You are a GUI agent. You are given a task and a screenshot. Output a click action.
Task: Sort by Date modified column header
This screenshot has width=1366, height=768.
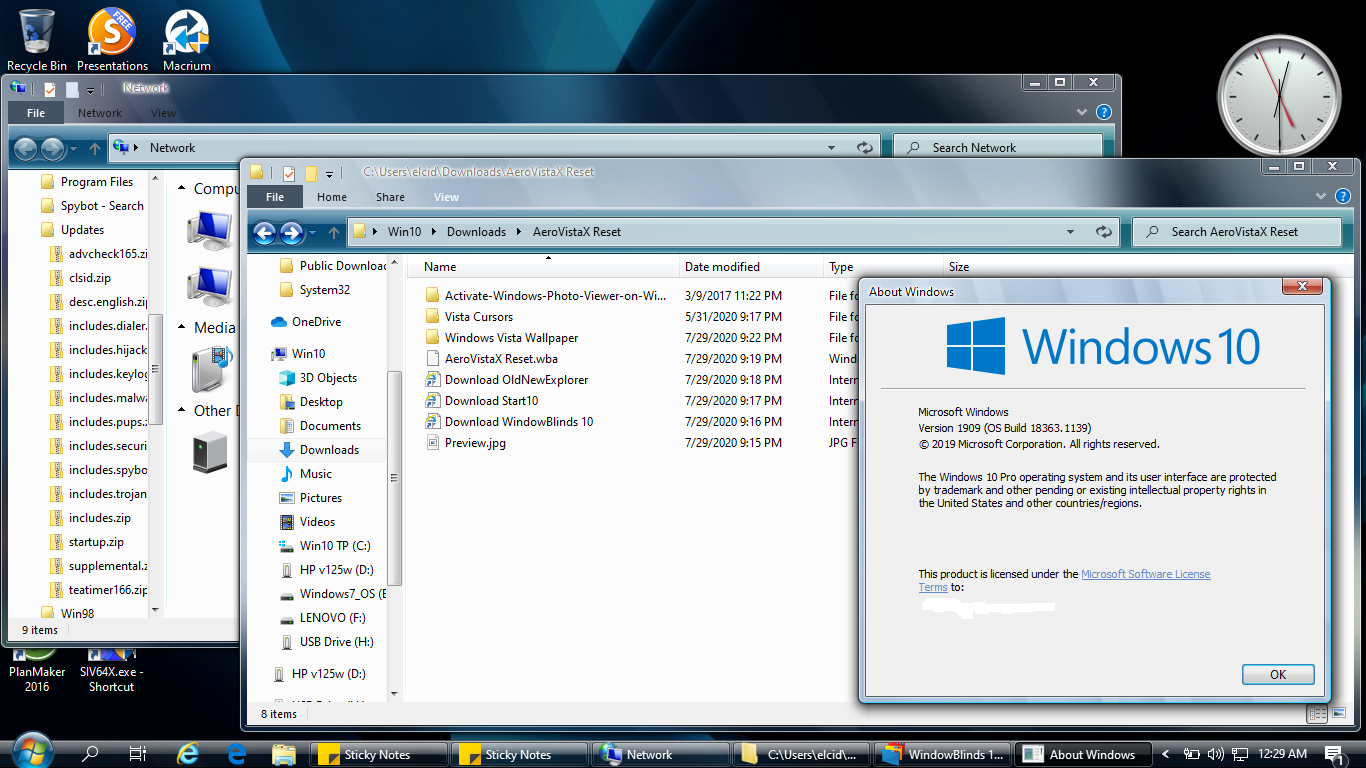752,267
